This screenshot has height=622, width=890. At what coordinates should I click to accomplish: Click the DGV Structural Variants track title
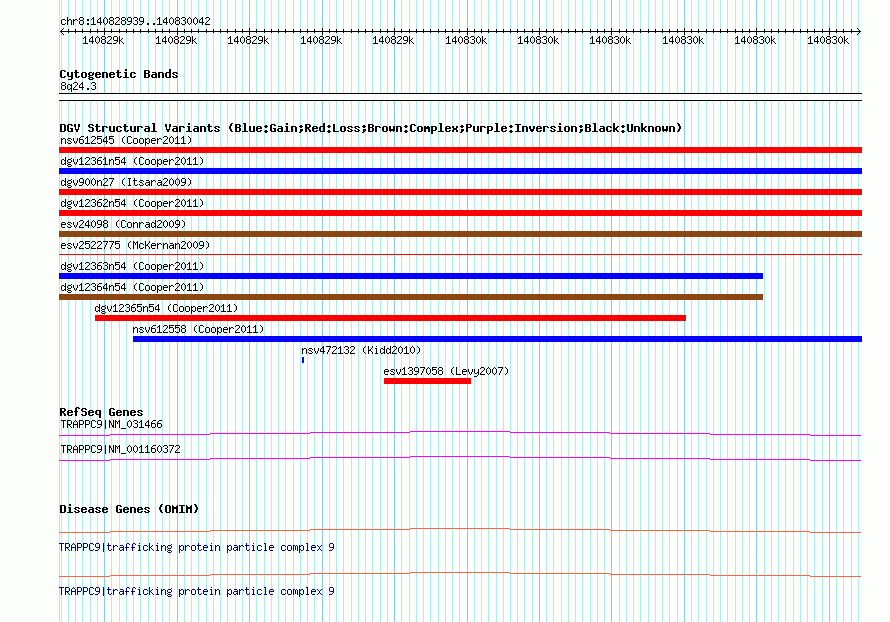tap(370, 128)
